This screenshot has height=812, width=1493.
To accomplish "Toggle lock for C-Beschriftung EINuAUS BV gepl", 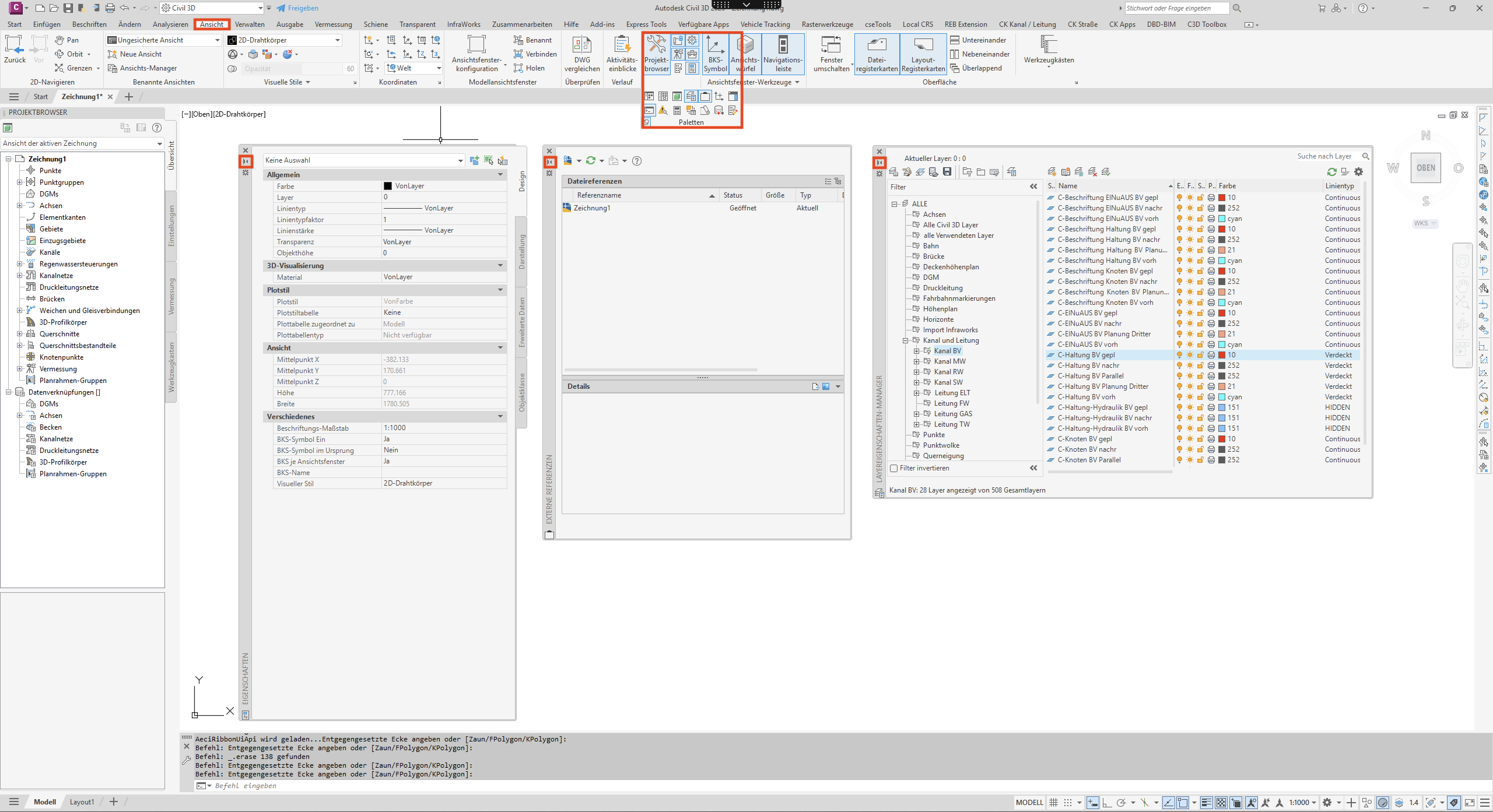I will [1200, 198].
